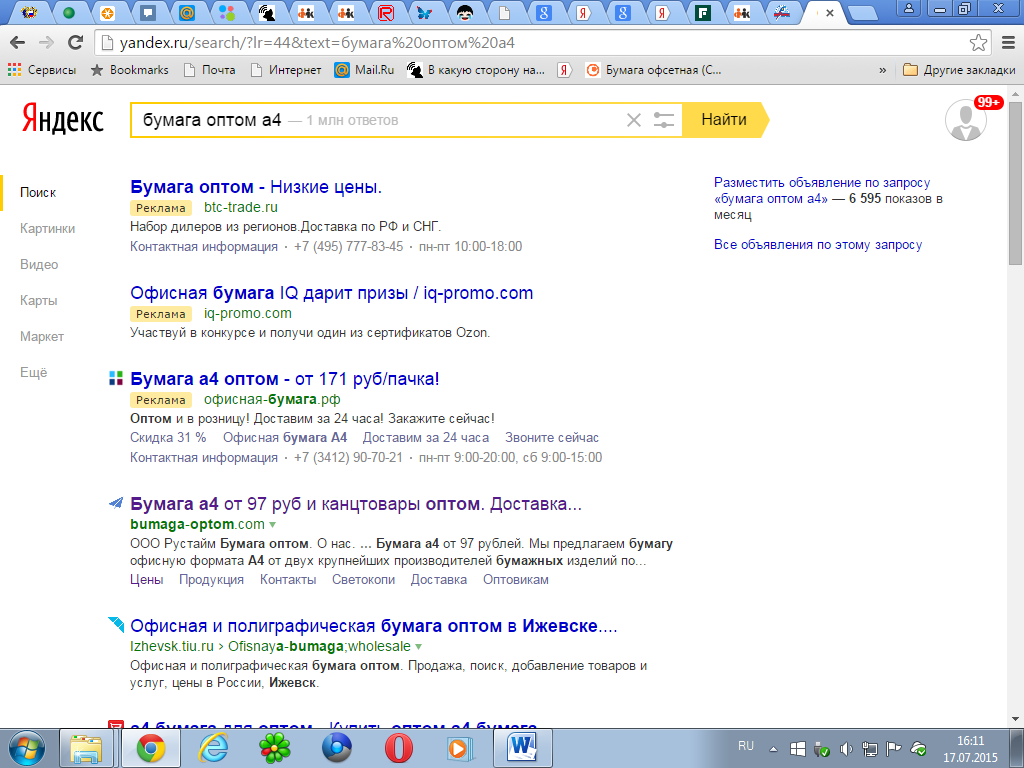The width and height of the screenshot is (1024, 768).
Task: Open 'Бумага оптом - Низкие цены' ad
Action: 256,187
